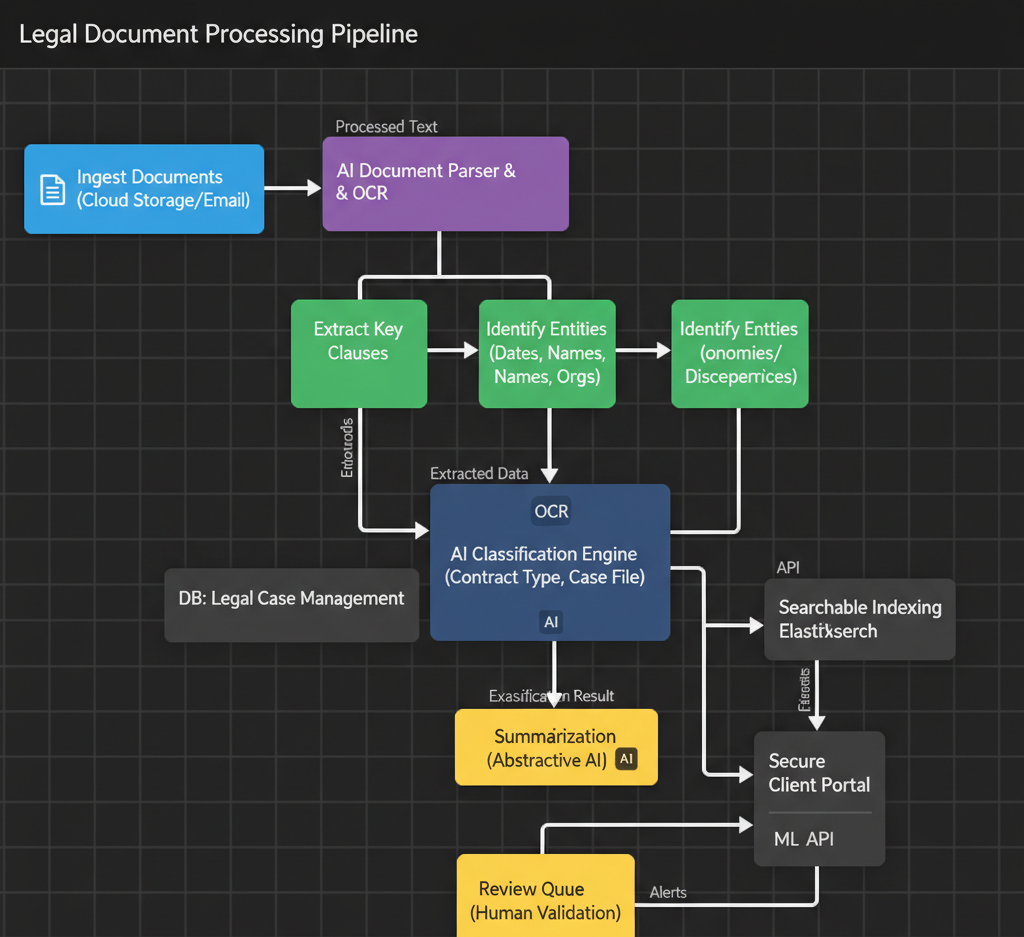Click the Secure Client Portal heading
1024x937 pixels.
(819, 773)
